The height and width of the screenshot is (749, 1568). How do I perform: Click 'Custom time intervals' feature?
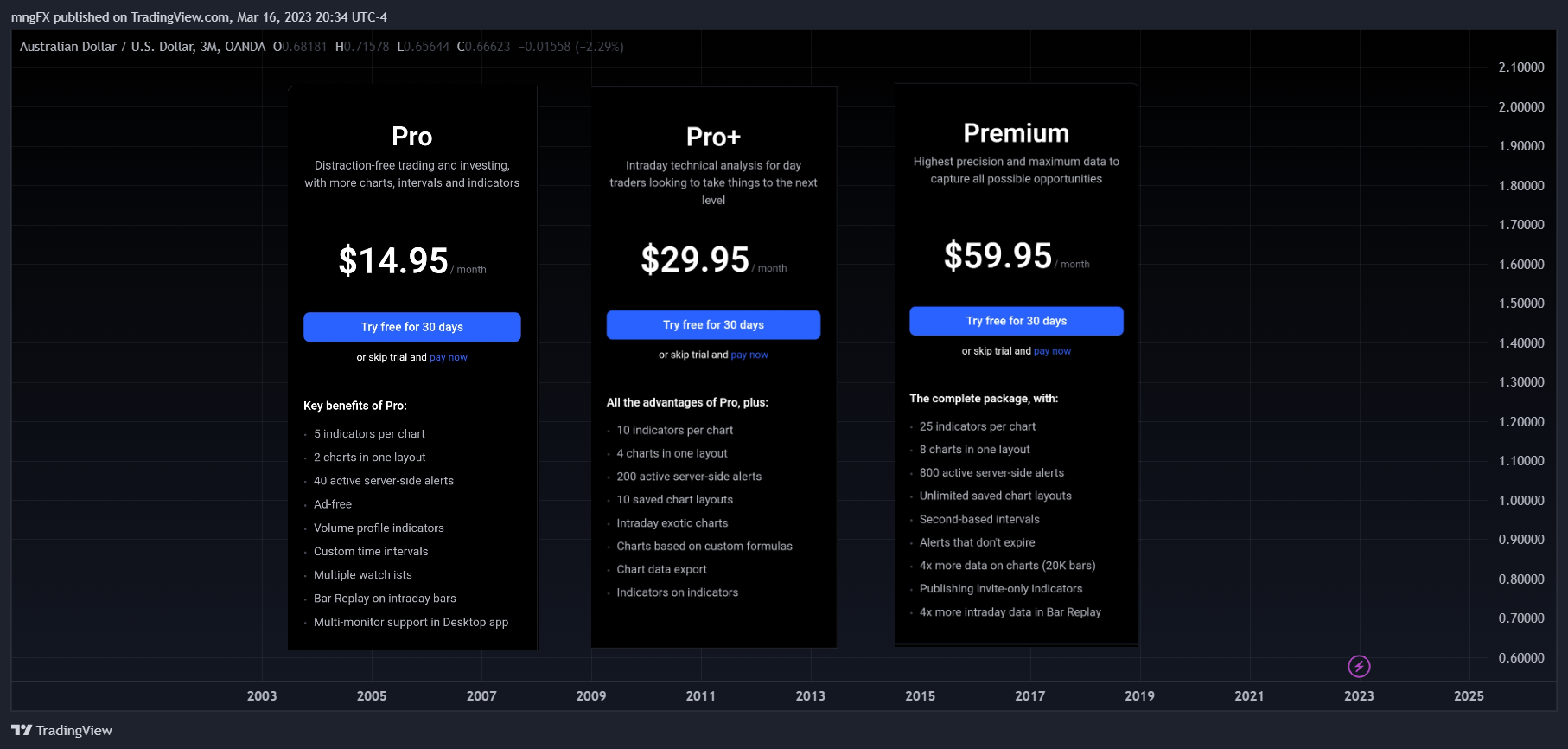click(x=371, y=552)
